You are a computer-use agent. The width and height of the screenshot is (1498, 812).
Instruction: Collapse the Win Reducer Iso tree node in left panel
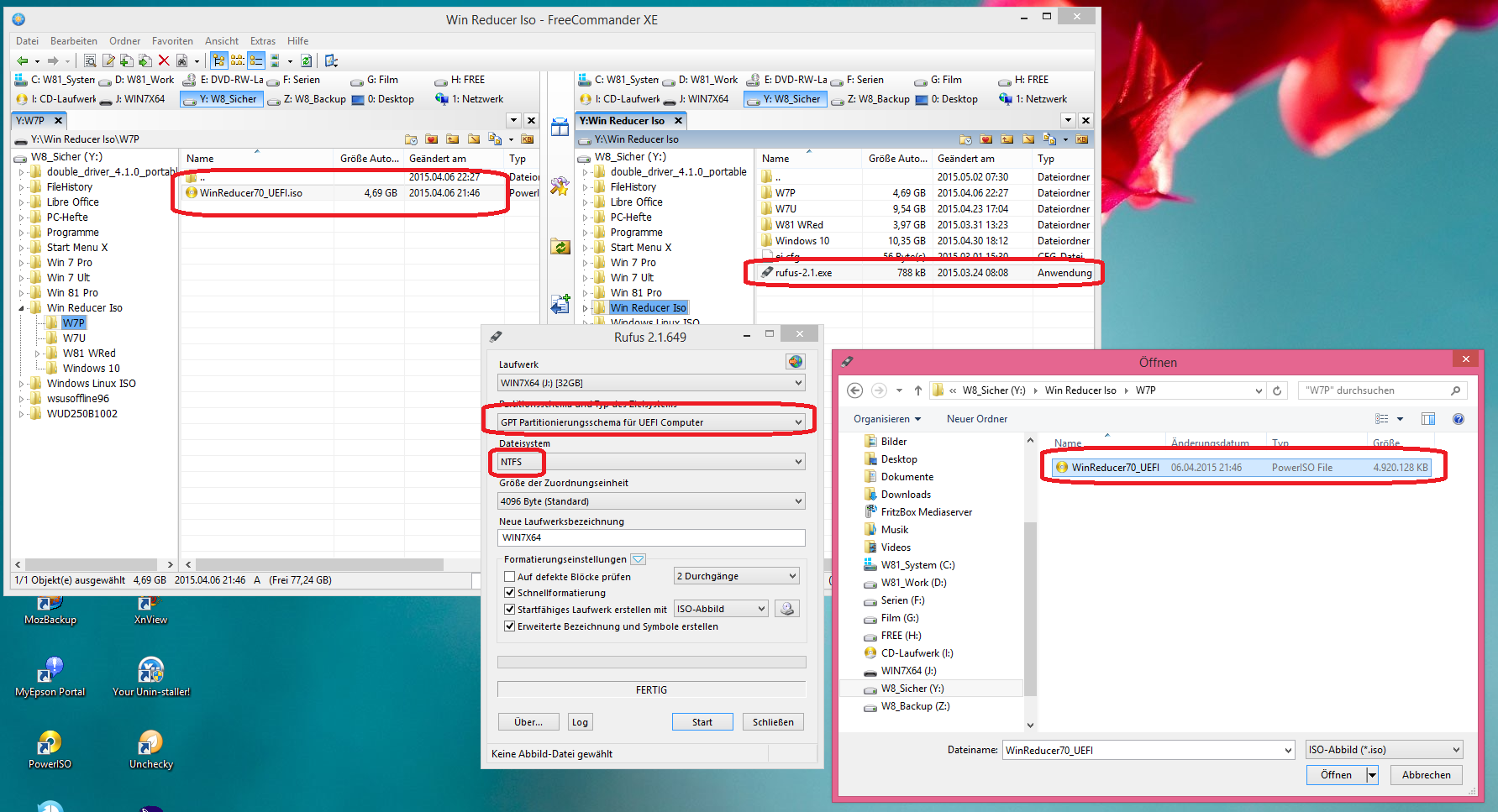[x=22, y=308]
